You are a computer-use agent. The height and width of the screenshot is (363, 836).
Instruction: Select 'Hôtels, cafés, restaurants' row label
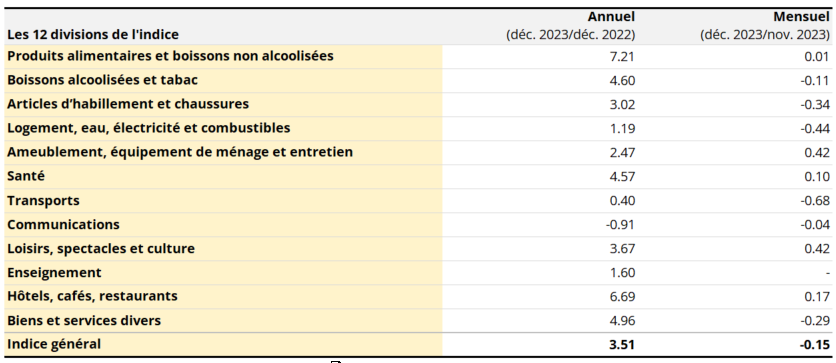pos(92,296)
